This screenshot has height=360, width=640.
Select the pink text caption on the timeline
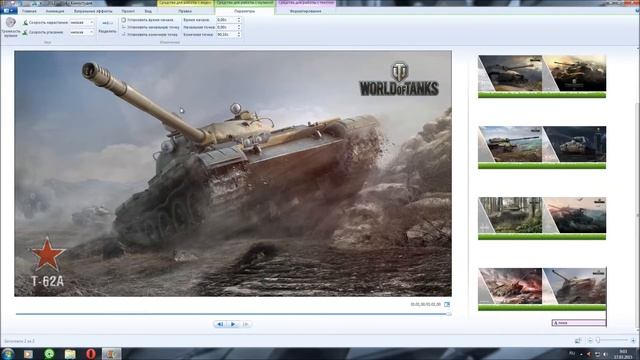click(579, 323)
